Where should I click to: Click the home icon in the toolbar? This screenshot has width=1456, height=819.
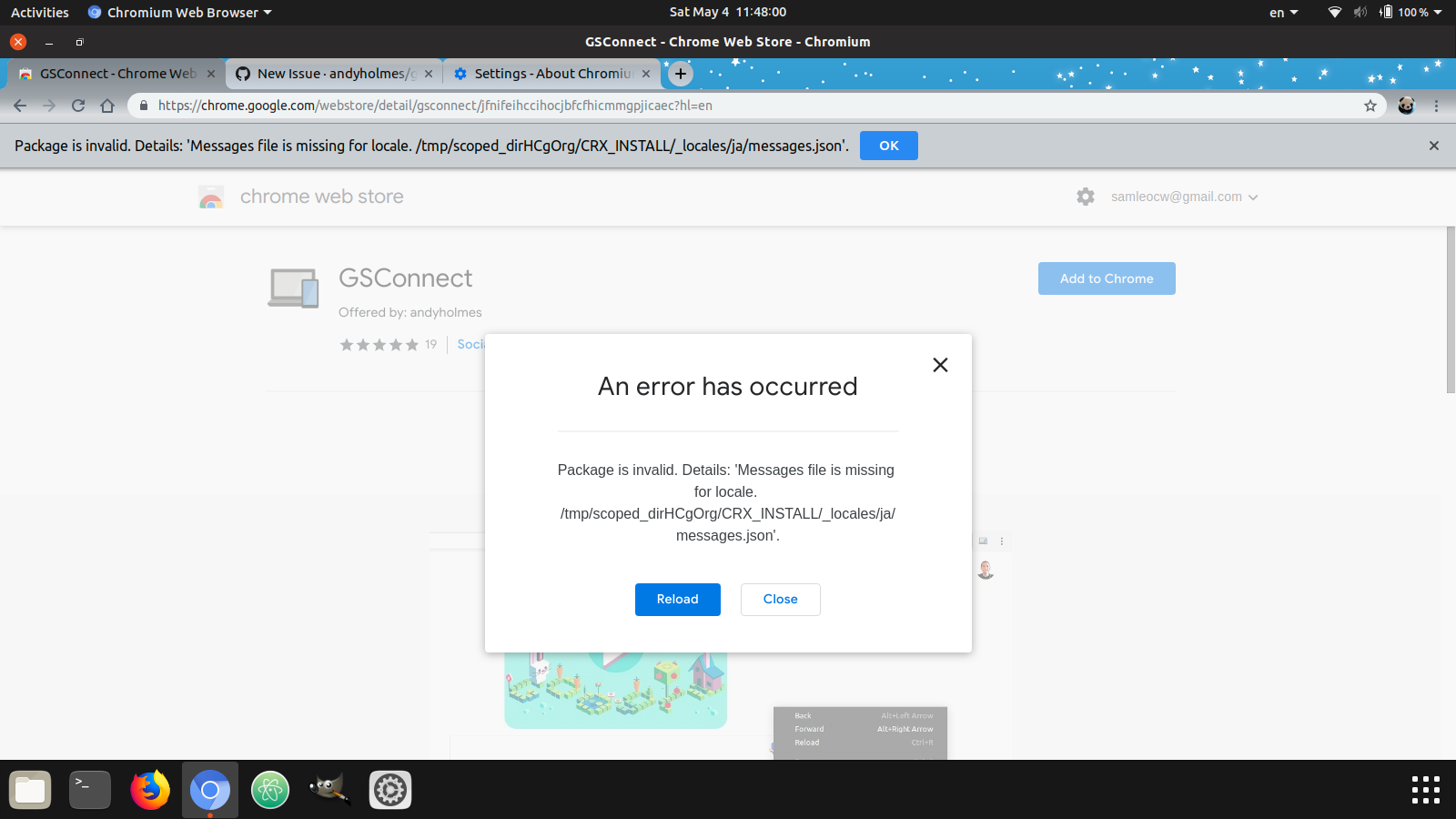pyautogui.click(x=107, y=106)
